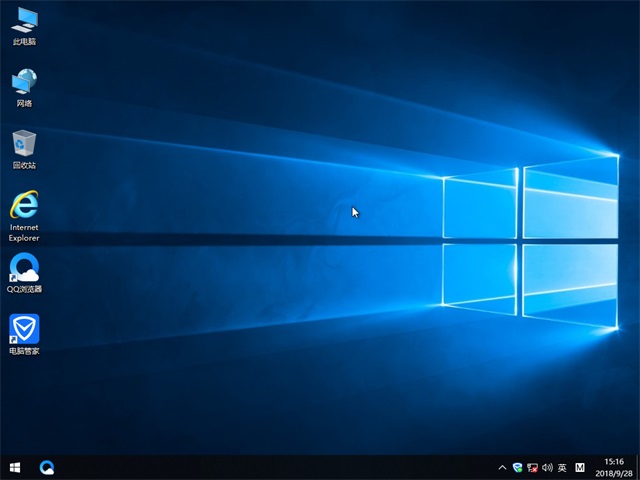Open the clock showing 15:16
The height and width of the screenshot is (480, 640).
click(x=610, y=461)
